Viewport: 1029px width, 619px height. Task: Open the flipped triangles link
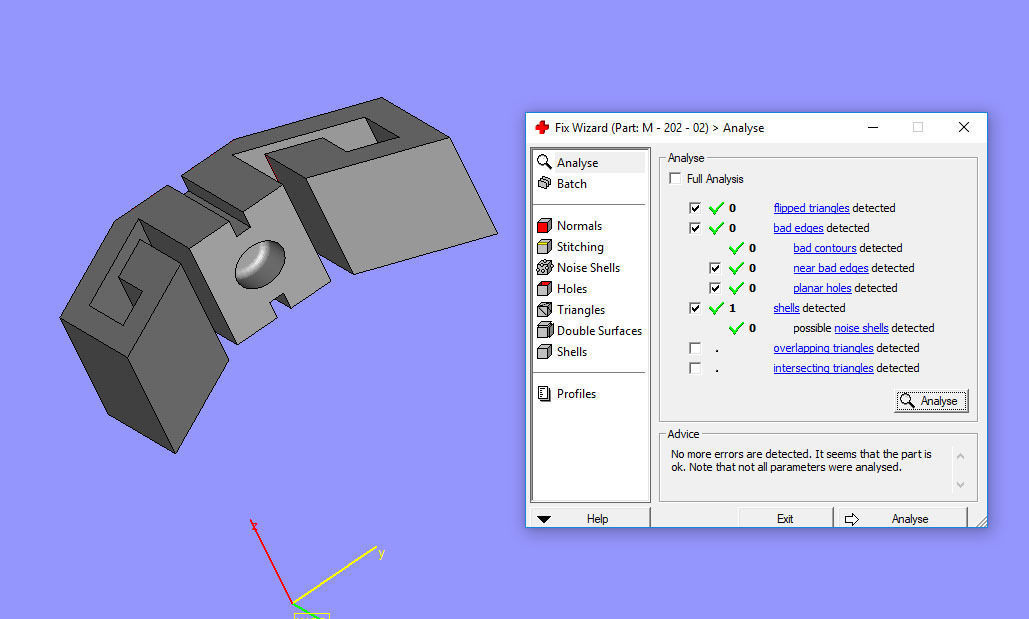tap(811, 208)
